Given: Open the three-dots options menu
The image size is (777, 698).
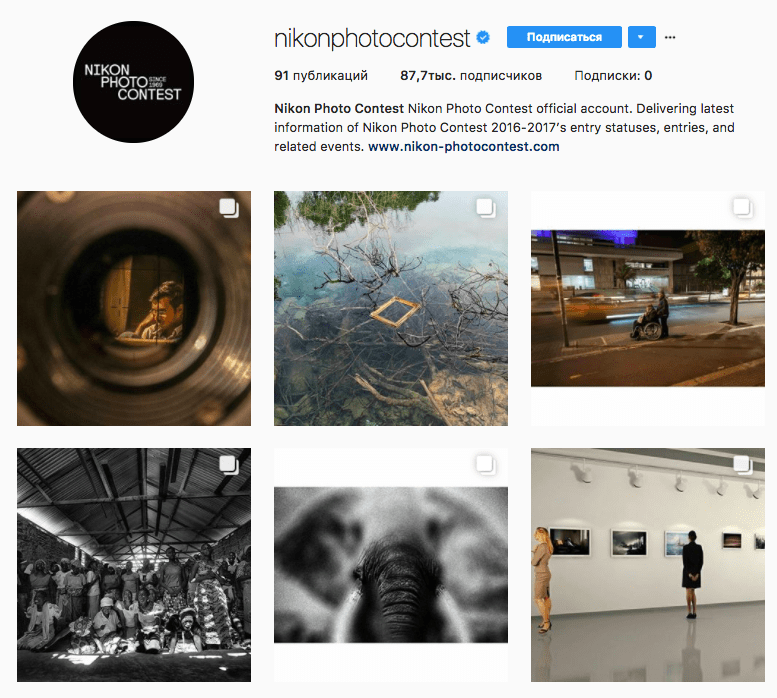Looking at the screenshot, I should pos(670,37).
